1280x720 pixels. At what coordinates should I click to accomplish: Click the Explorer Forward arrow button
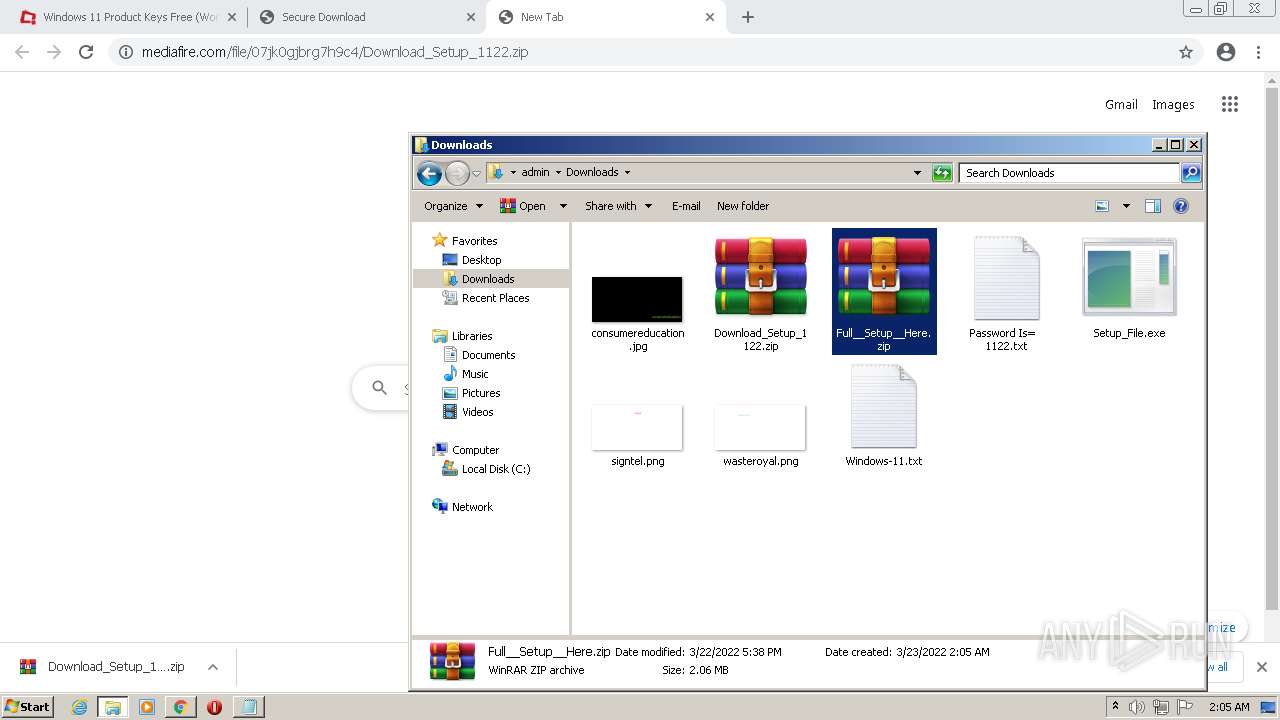coord(457,173)
